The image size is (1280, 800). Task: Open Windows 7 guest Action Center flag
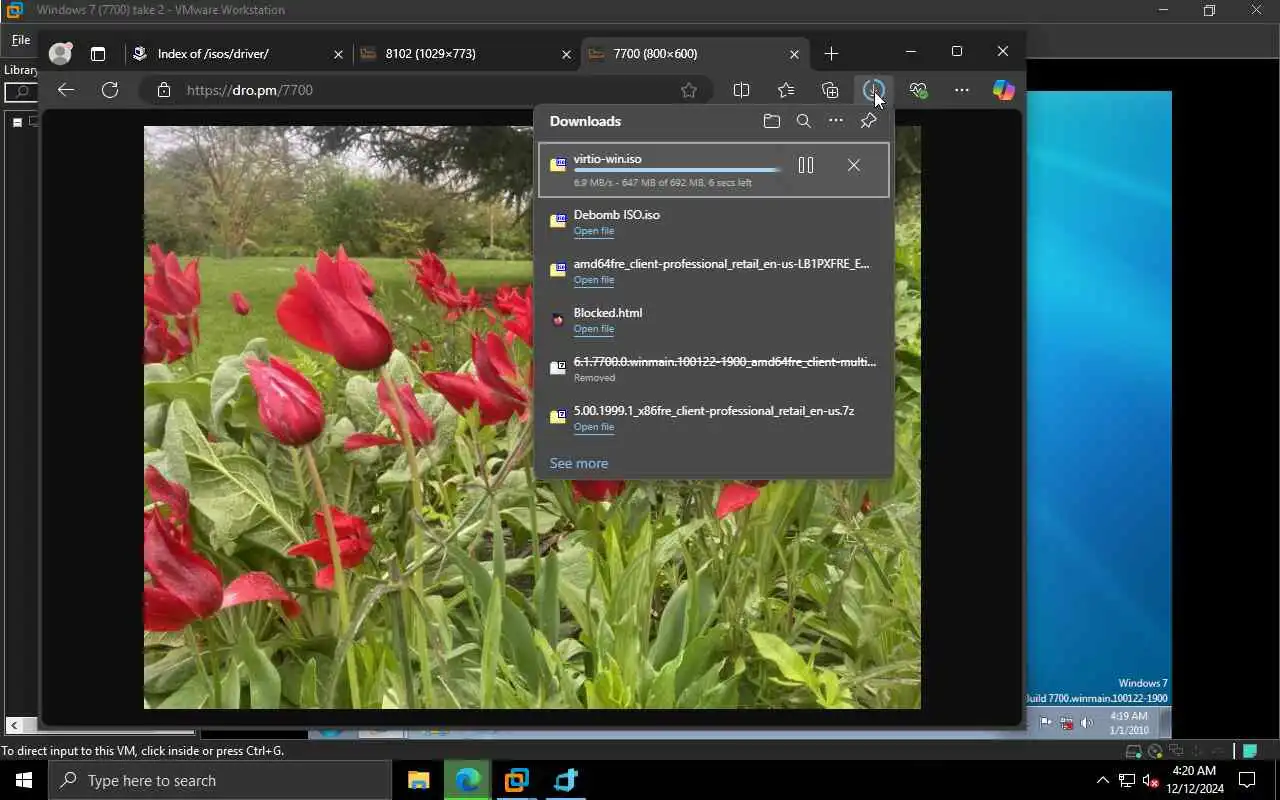1046,722
